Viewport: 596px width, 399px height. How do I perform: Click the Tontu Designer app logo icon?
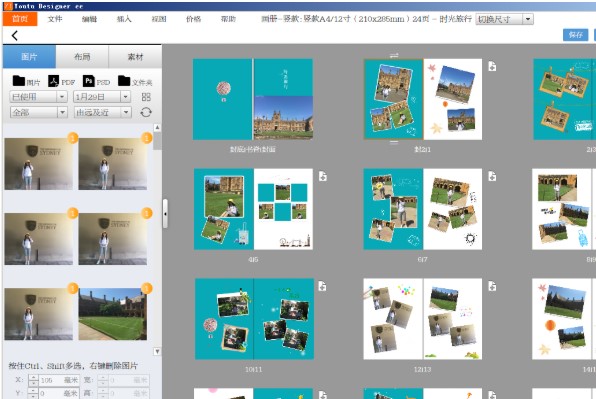point(8,6)
